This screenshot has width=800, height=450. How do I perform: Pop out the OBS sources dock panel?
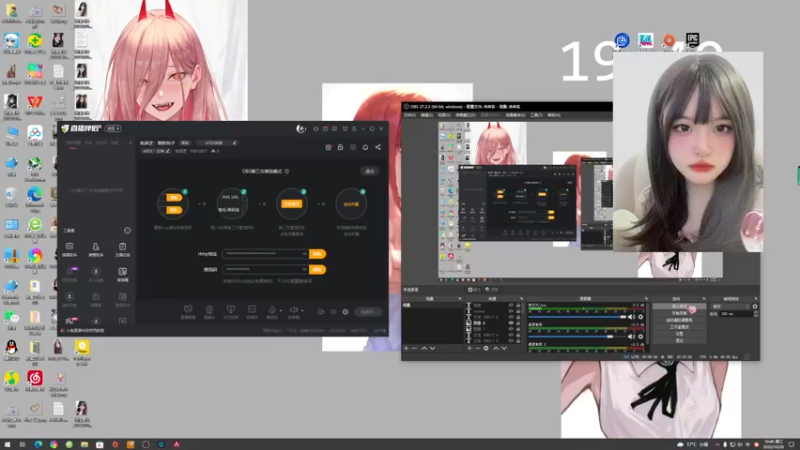521,298
